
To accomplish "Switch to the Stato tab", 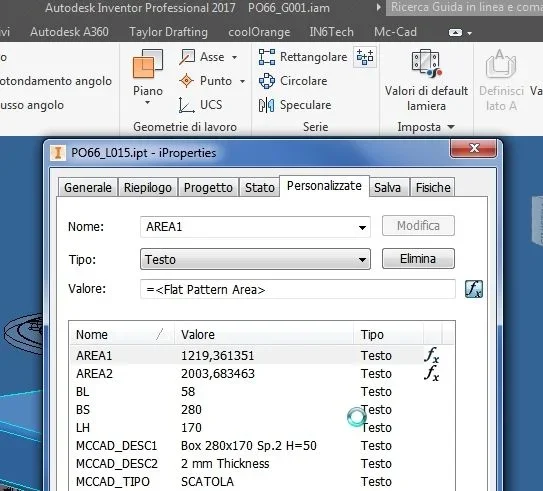I will point(260,187).
